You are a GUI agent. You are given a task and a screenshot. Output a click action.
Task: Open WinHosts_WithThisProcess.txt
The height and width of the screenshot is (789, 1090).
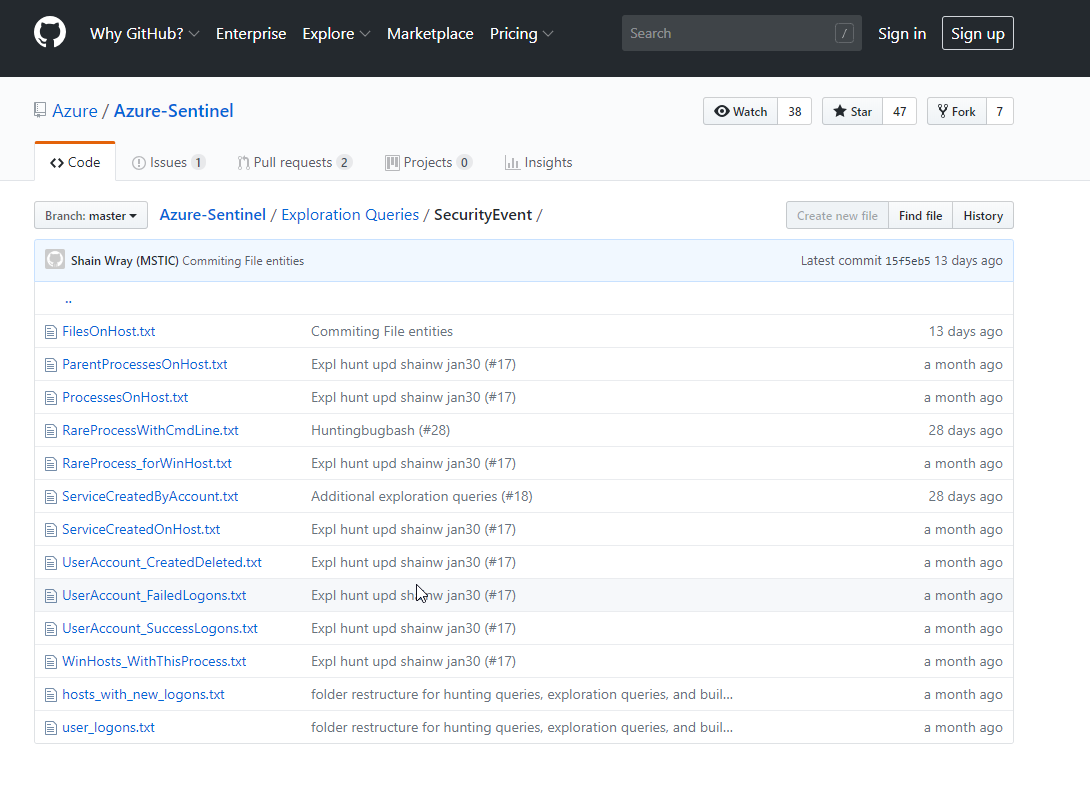point(154,662)
